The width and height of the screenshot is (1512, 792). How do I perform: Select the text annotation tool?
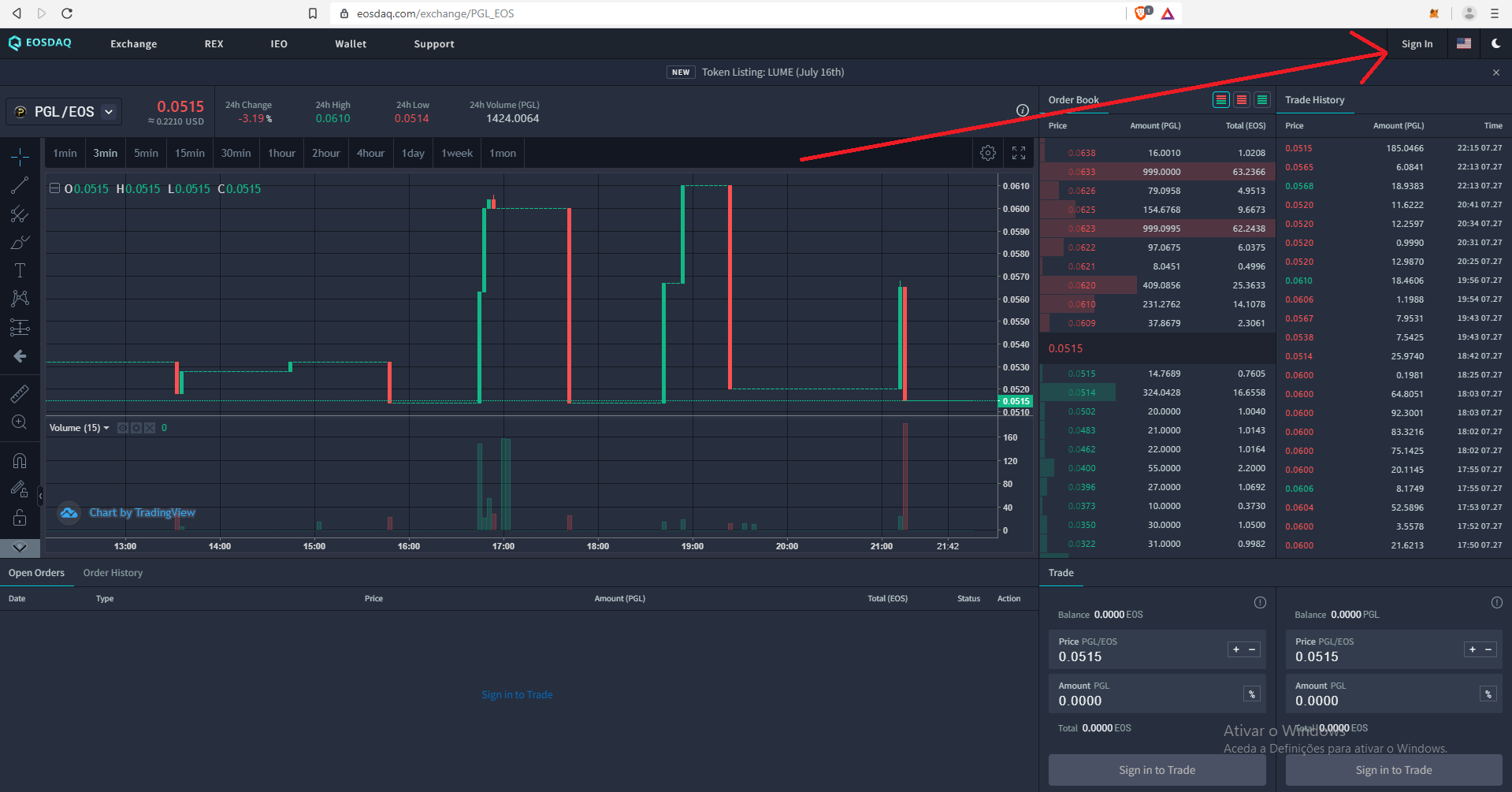[x=20, y=270]
